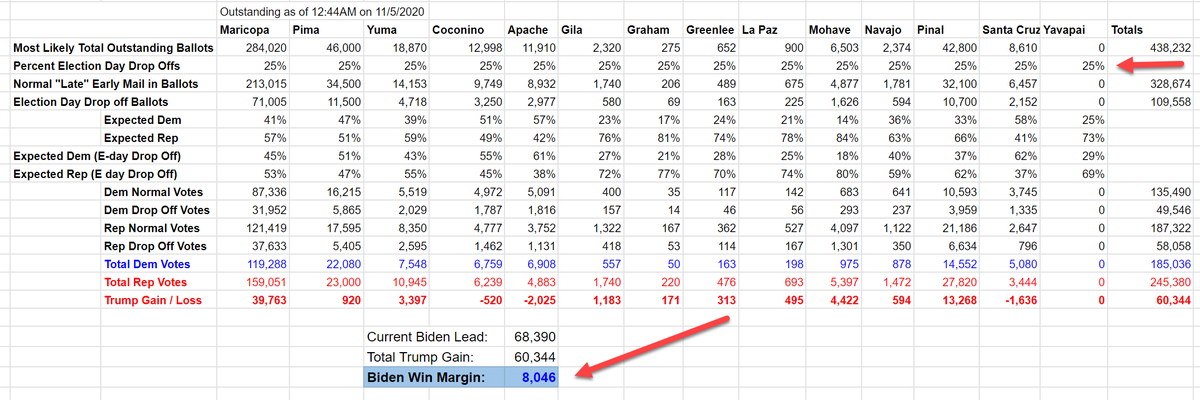Screen dimensions: 1200x400
Task: Click 'Rep Normal Votes' row label
Action: 153,228
